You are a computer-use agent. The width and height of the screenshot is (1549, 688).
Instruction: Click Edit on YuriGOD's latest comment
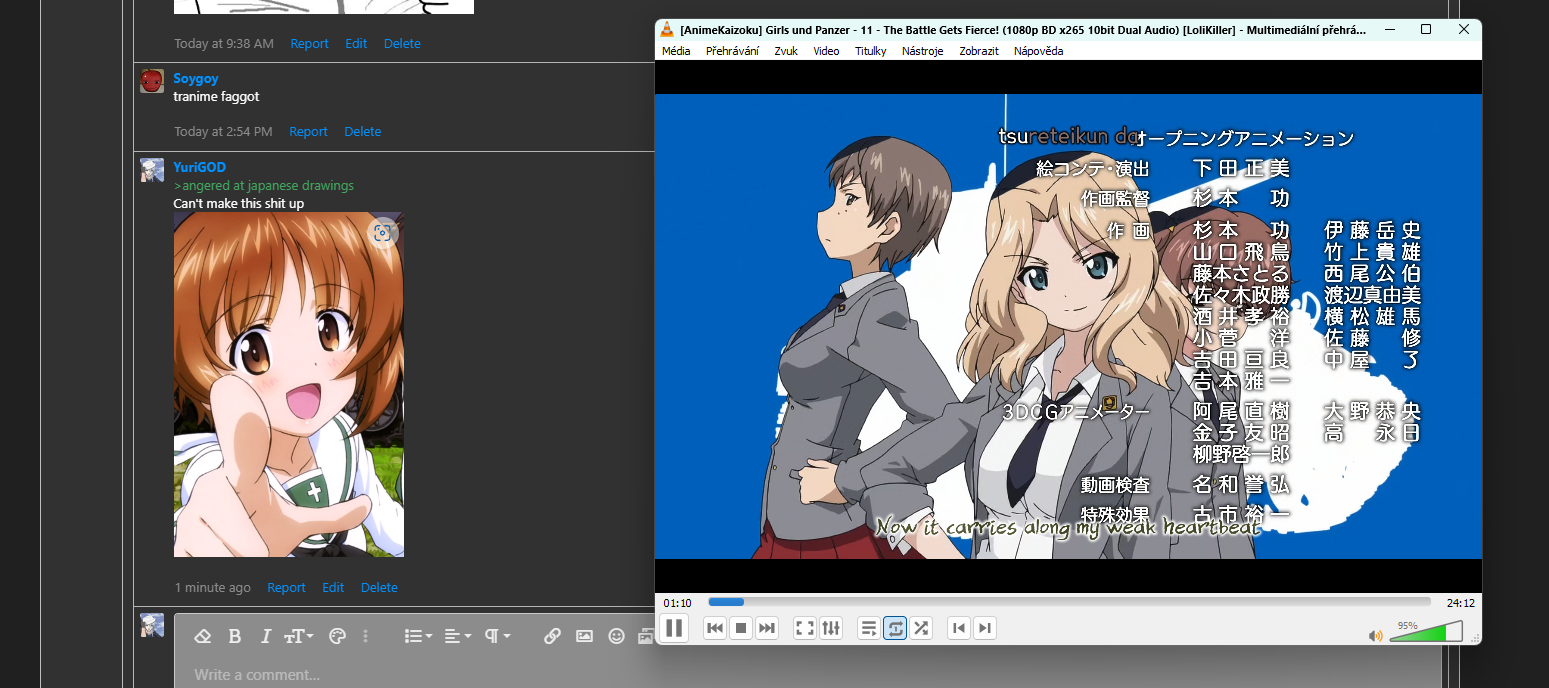click(333, 588)
